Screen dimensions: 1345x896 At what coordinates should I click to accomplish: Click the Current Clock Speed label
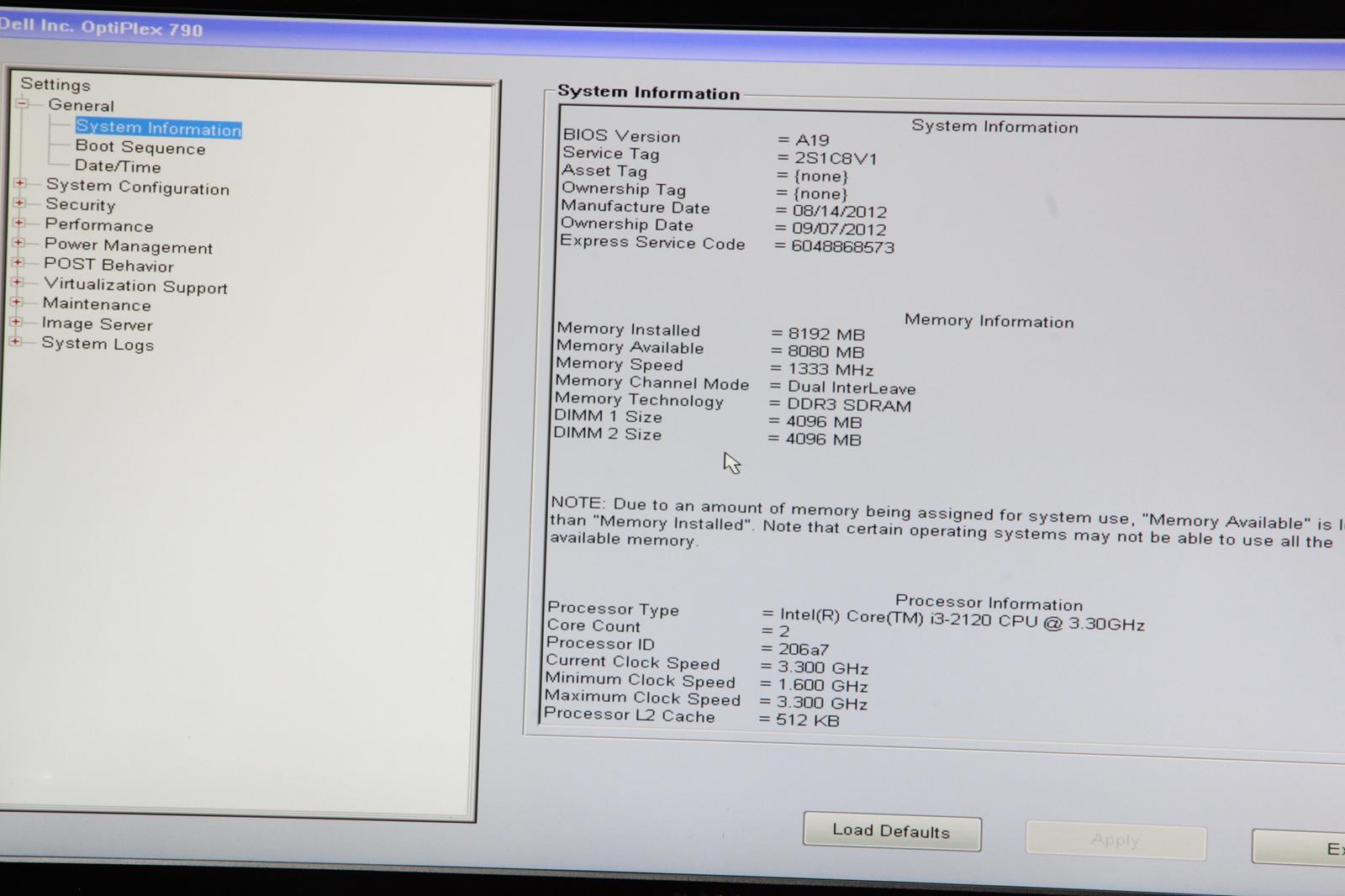[x=632, y=662]
